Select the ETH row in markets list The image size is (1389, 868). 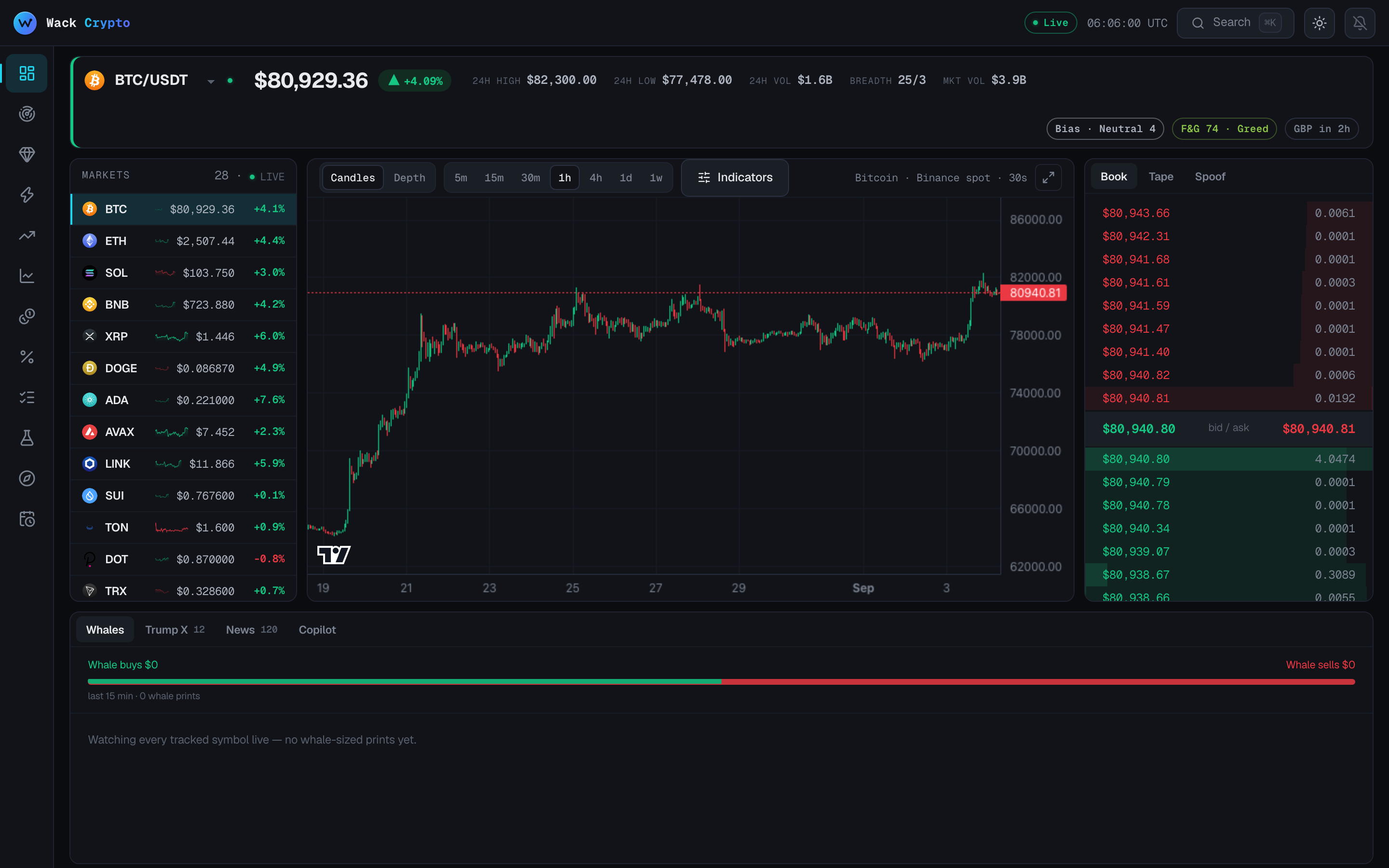click(183, 241)
